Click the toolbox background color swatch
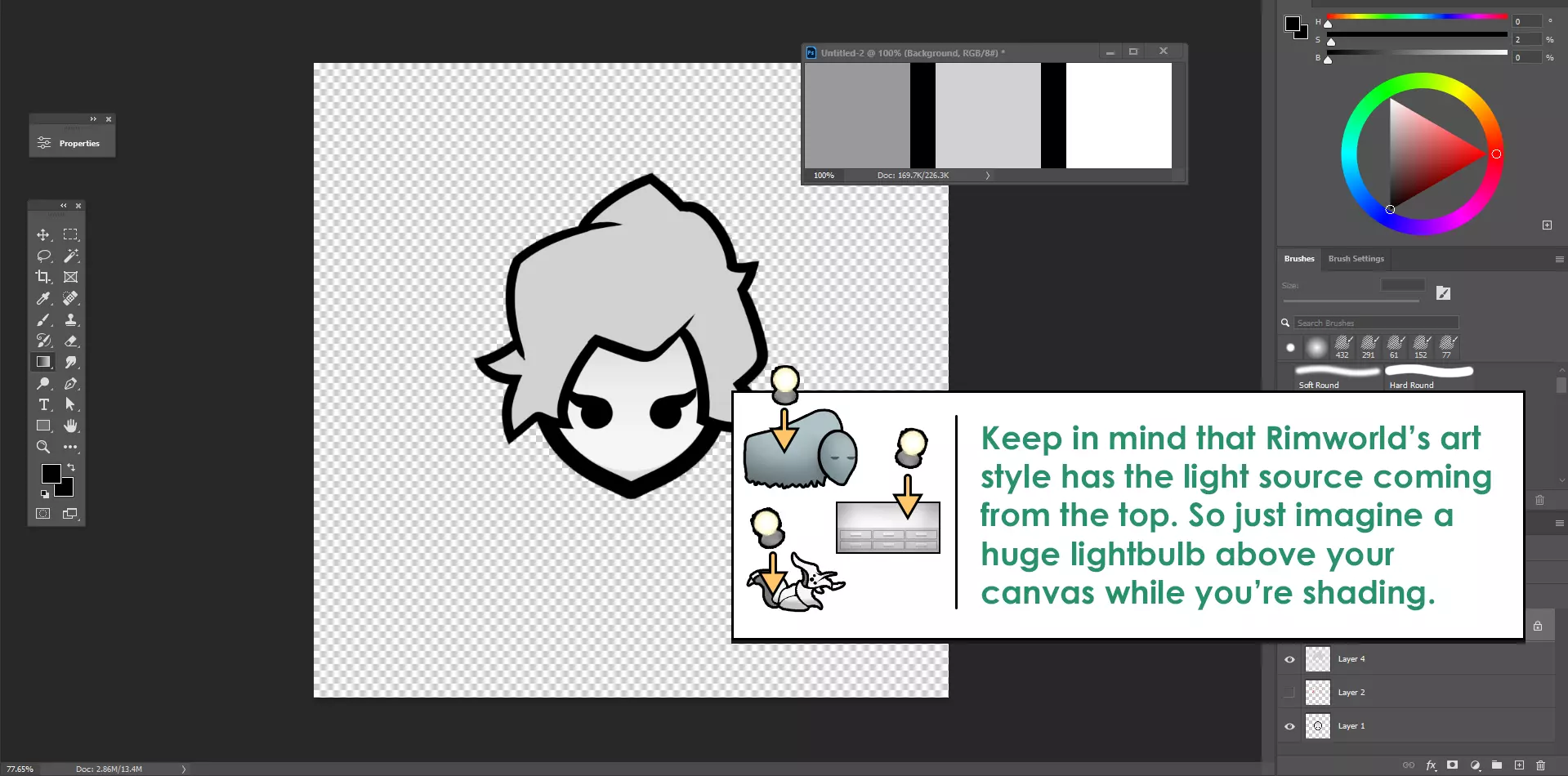This screenshot has width=1568, height=776. point(66,489)
